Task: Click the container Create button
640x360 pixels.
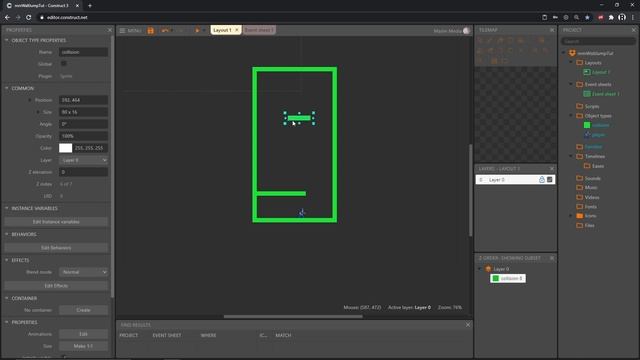Action: 84,310
